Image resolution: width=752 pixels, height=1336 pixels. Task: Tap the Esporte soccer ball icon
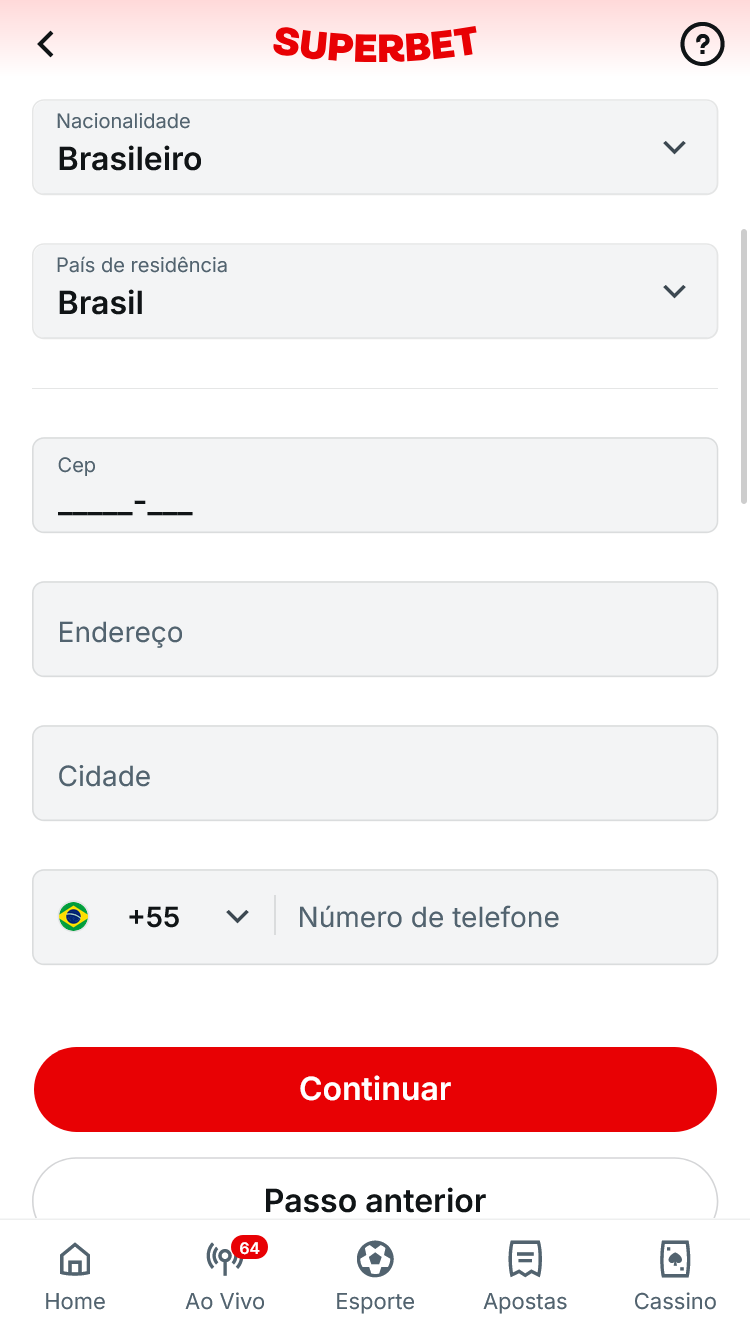pyautogui.click(x=375, y=1259)
